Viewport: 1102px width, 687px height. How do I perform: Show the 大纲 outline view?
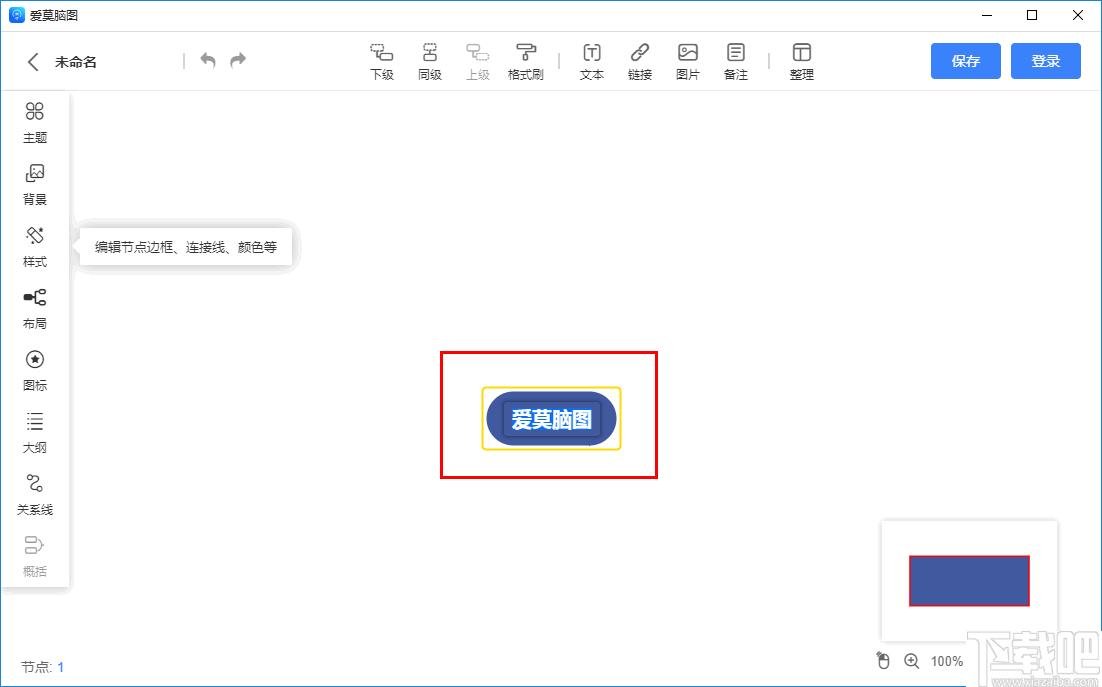(35, 432)
